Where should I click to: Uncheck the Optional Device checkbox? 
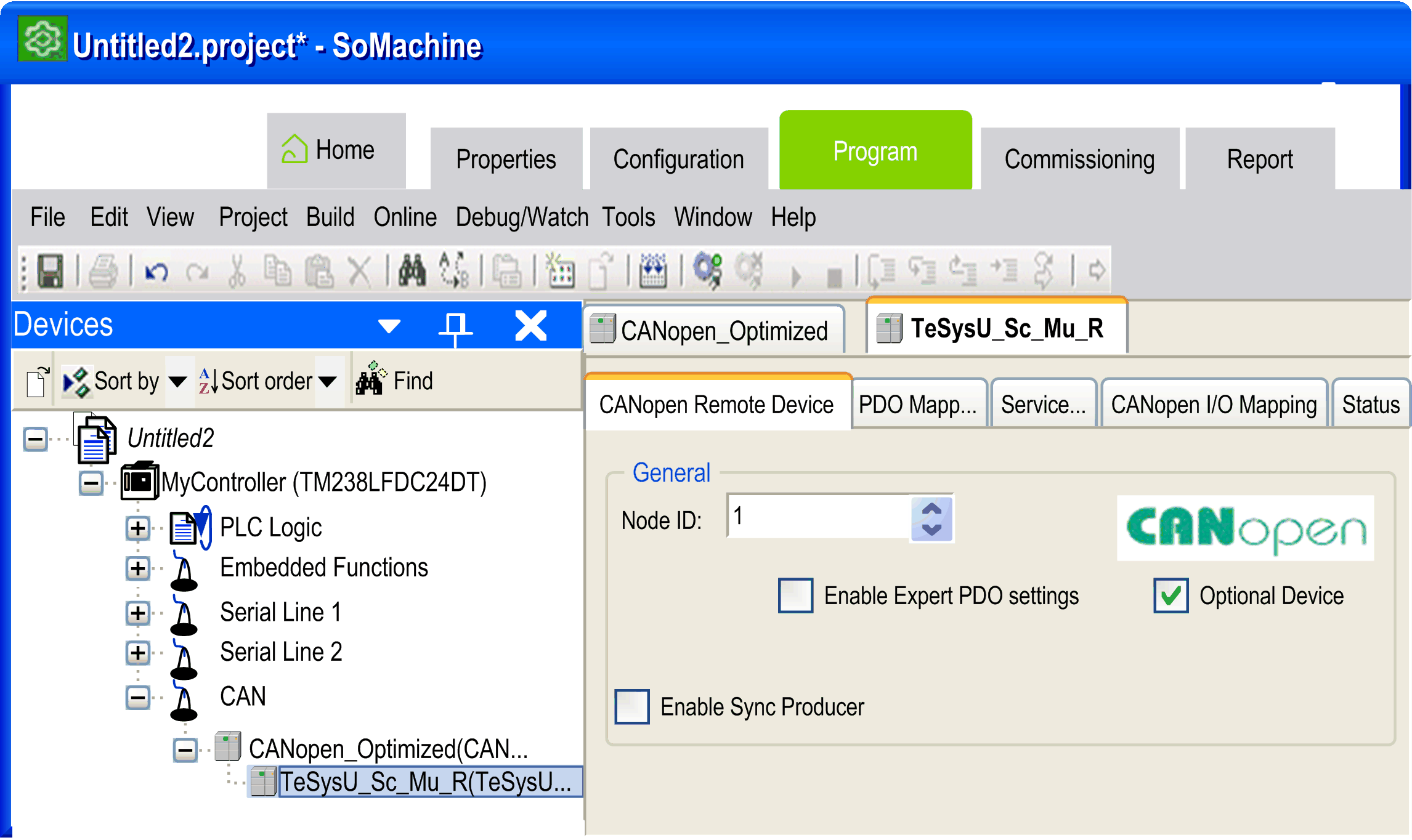point(1171,596)
